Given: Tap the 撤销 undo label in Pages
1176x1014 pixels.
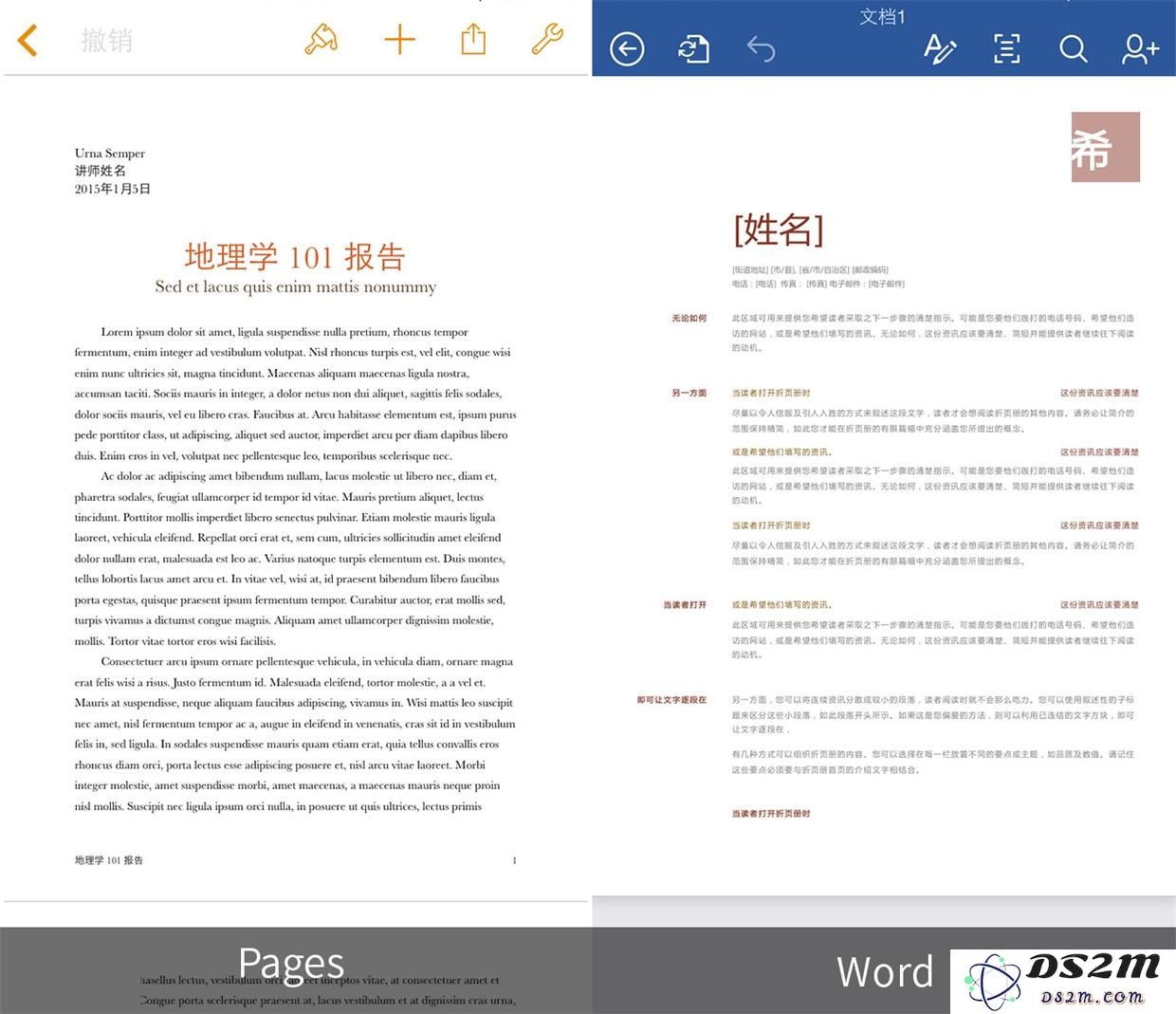Looking at the screenshot, I should 106,41.
